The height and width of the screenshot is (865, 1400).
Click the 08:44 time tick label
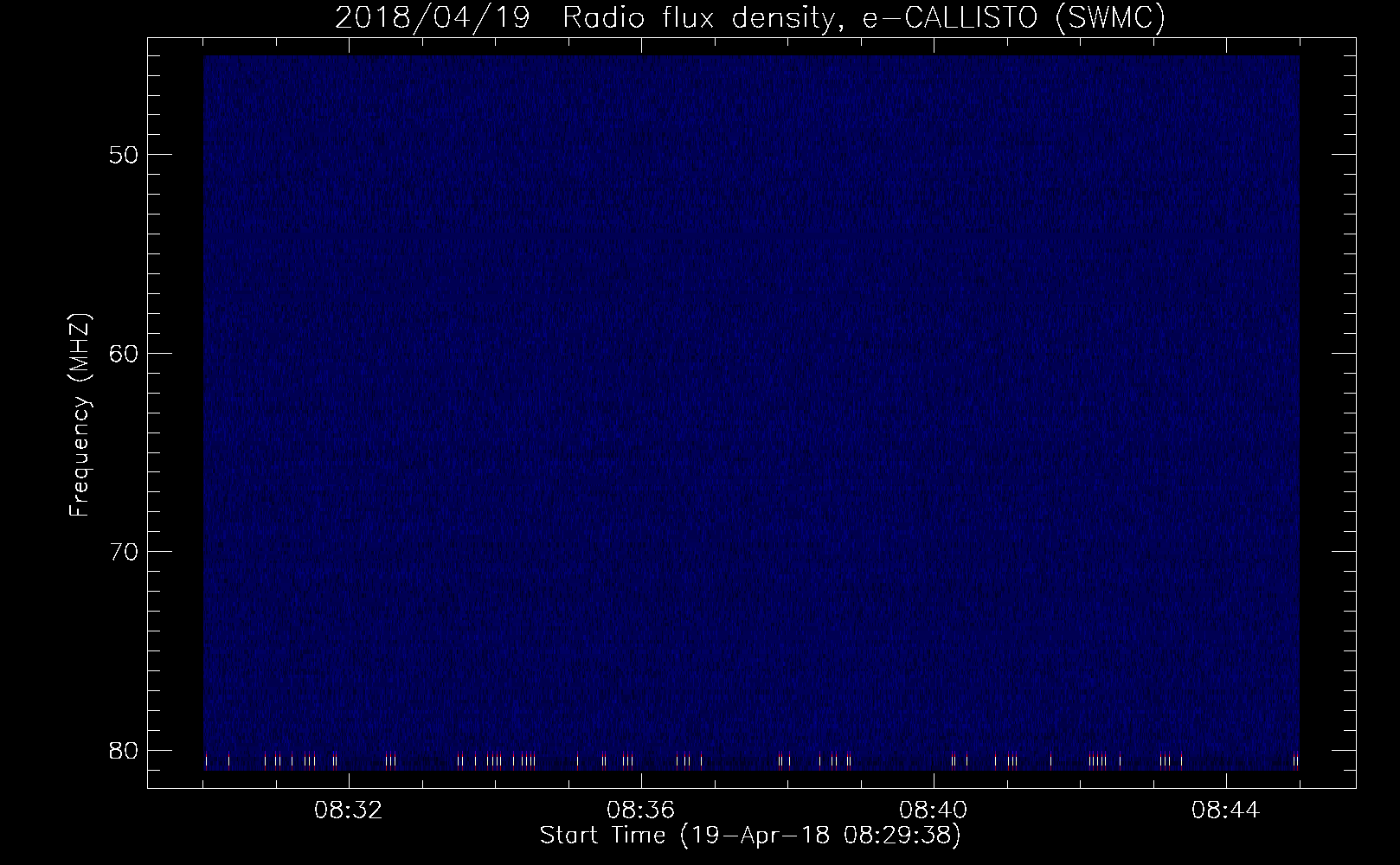click(1226, 811)
